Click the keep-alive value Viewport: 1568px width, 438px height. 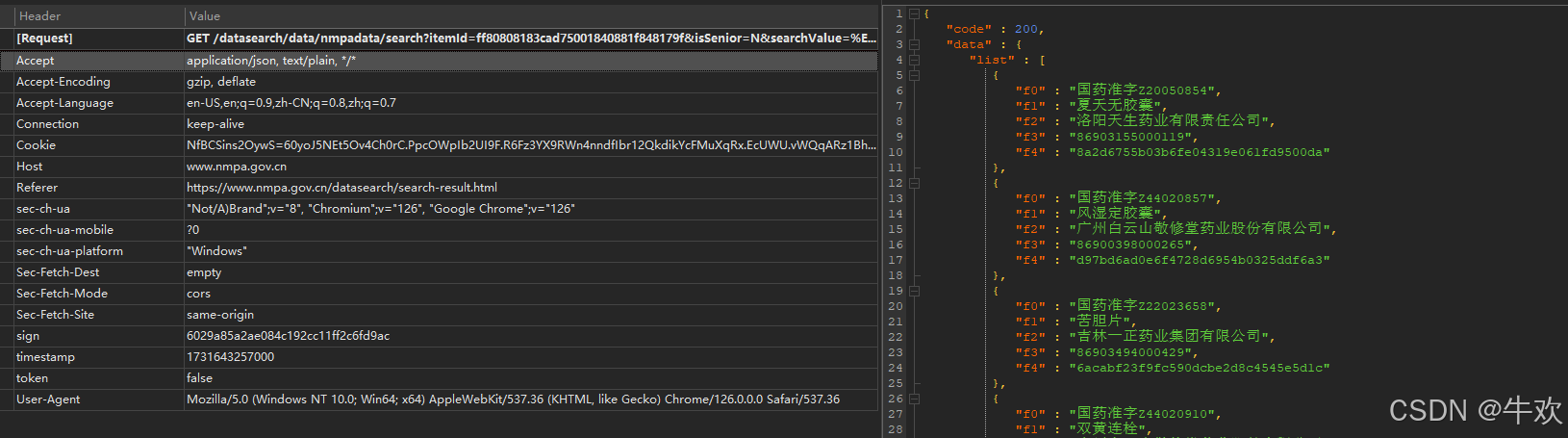click(x=215, y=124)
